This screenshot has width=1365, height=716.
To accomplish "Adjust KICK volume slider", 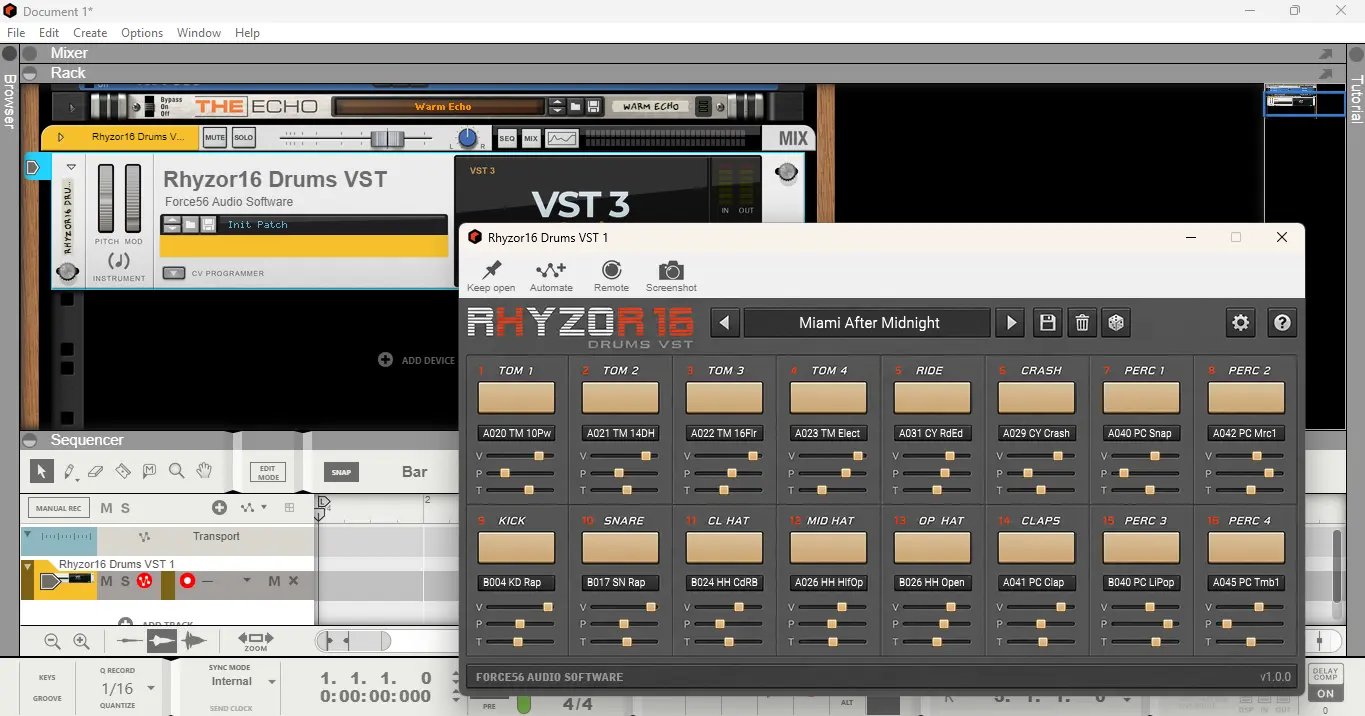I will click(x=548, y=607).
